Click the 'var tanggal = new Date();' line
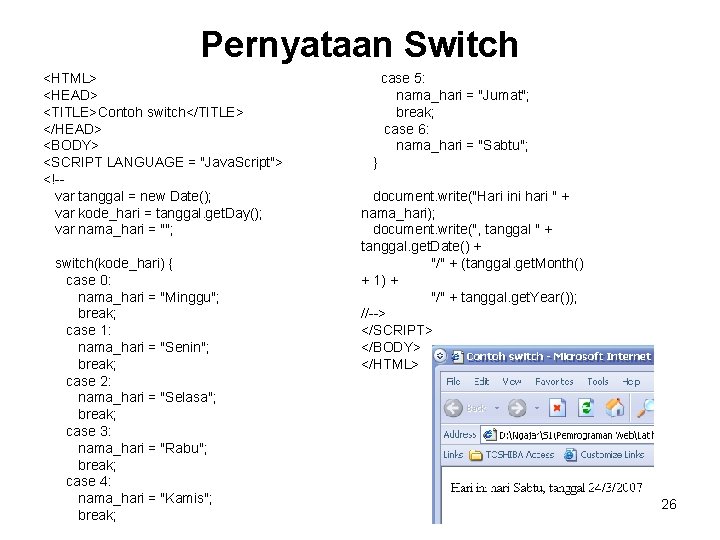 point(132,197)
